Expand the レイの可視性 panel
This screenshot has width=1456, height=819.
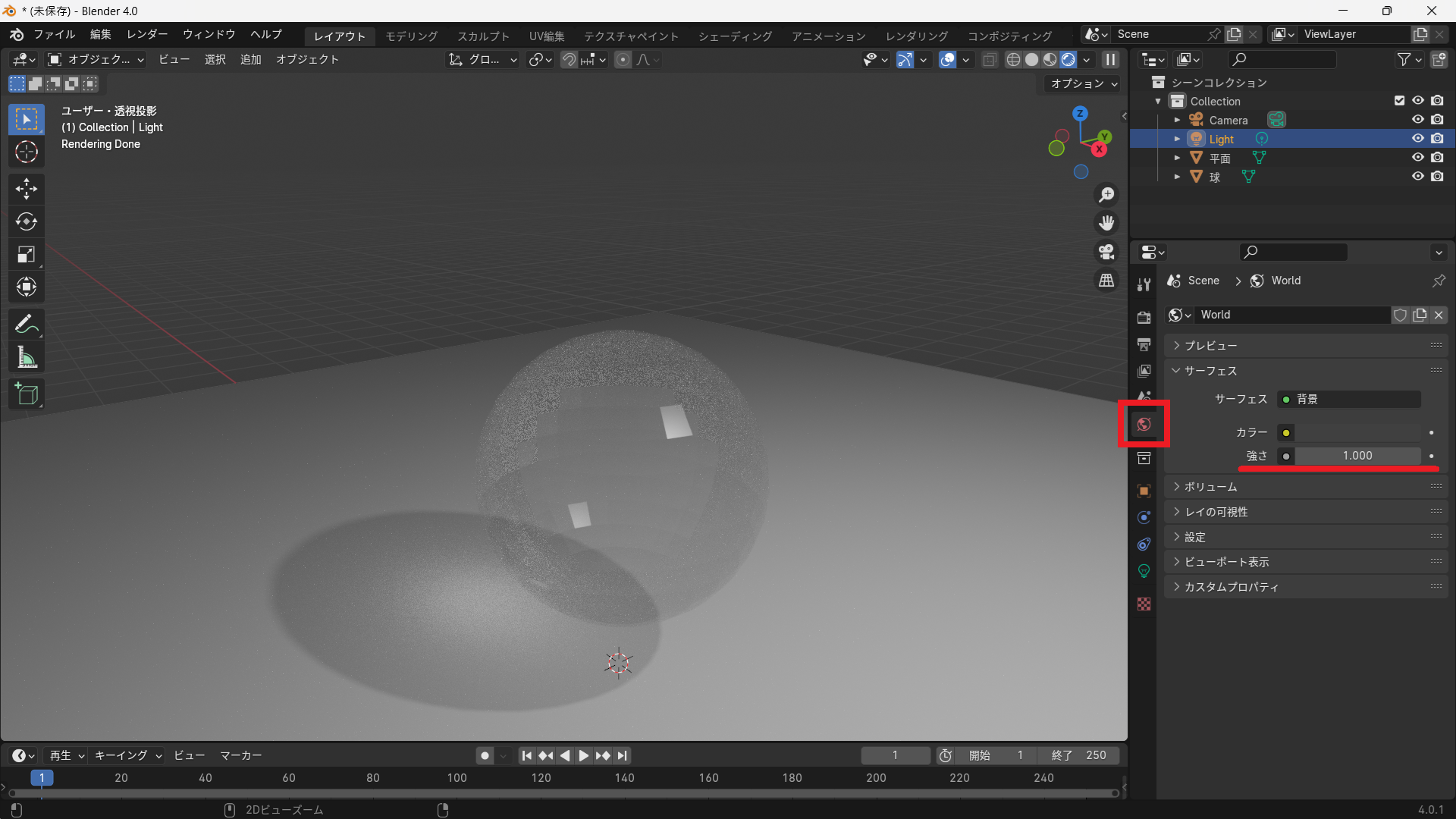click(x=1306, y=512)
